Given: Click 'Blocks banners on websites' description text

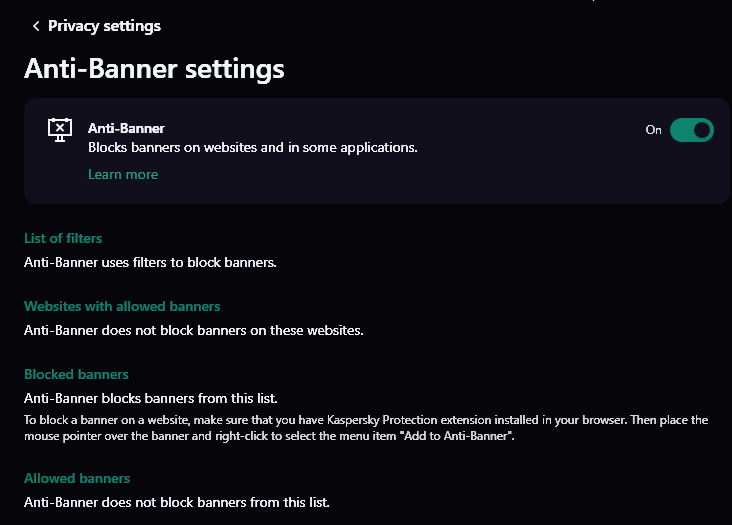Looking at the screenshot, I should tap(252, 147).
